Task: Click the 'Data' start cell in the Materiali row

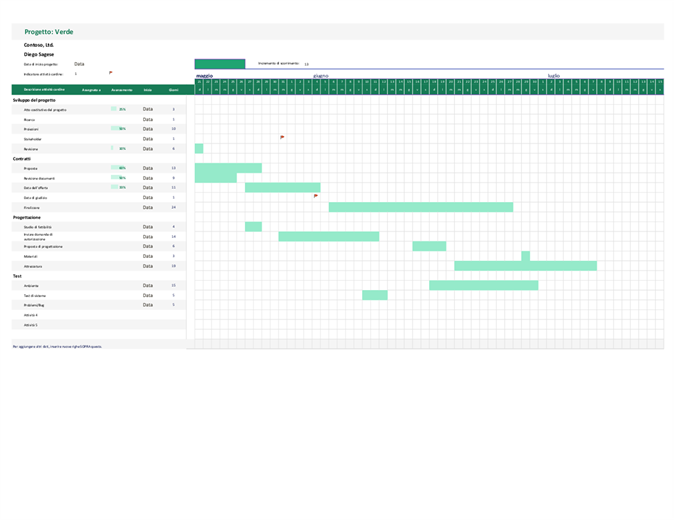Action: pos(148,256)
